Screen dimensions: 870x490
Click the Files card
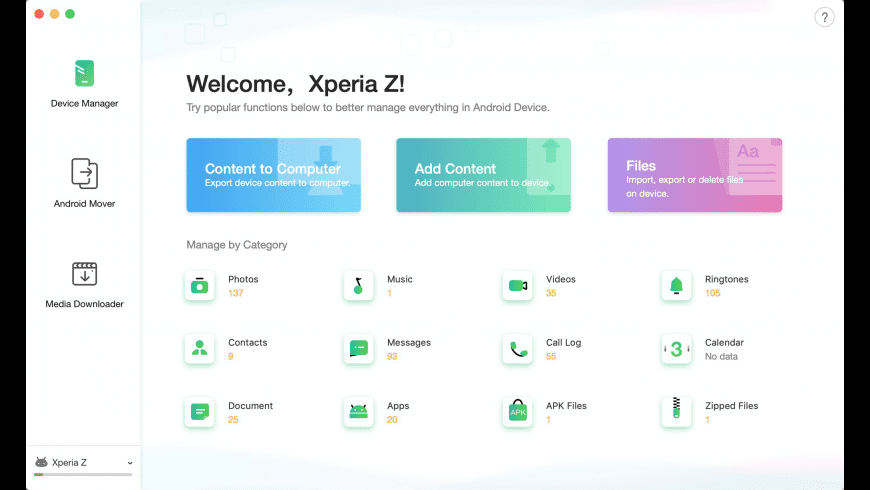pyautogui.click(x=695, y=175)
